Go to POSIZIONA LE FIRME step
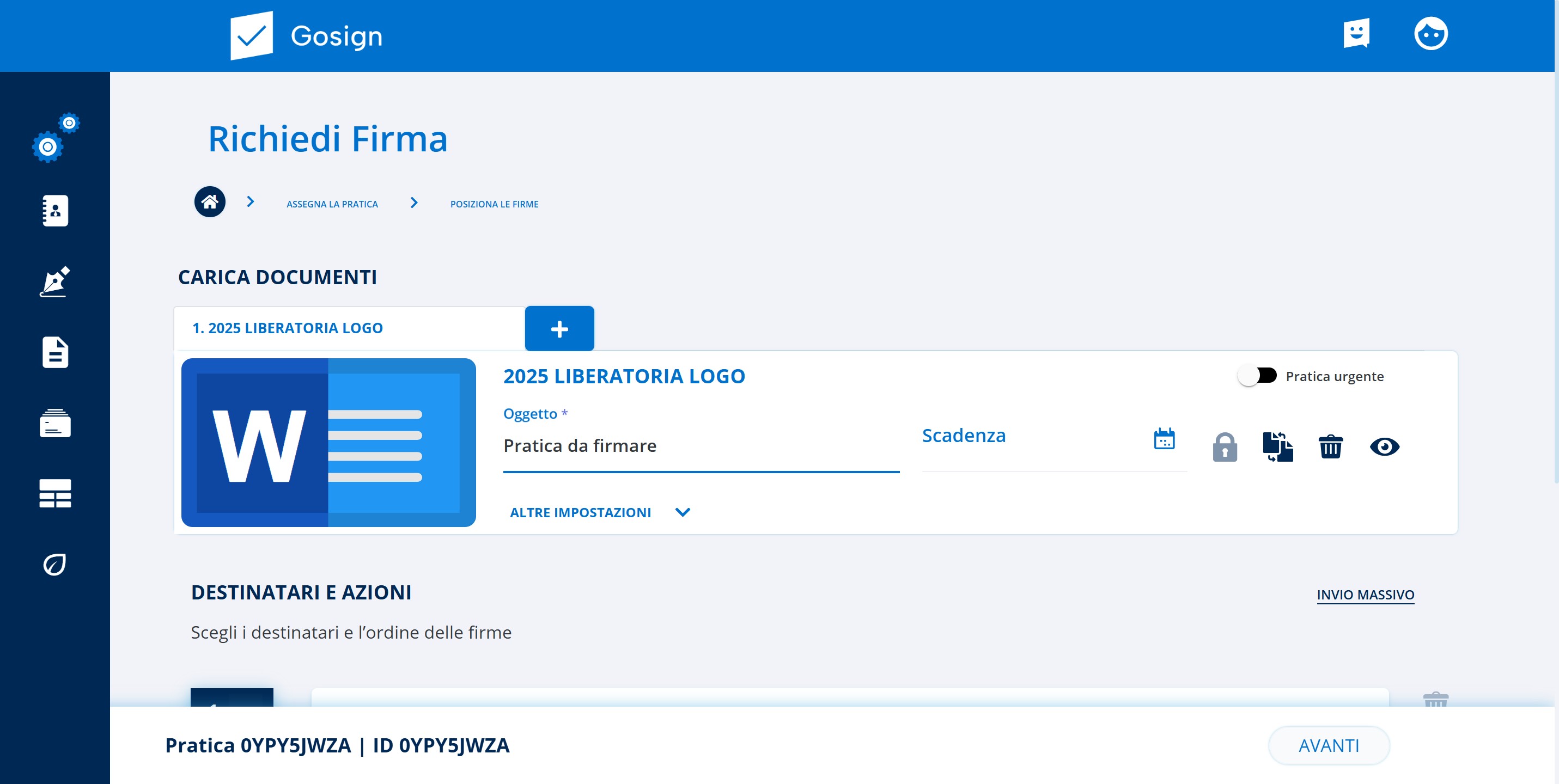 494,204
